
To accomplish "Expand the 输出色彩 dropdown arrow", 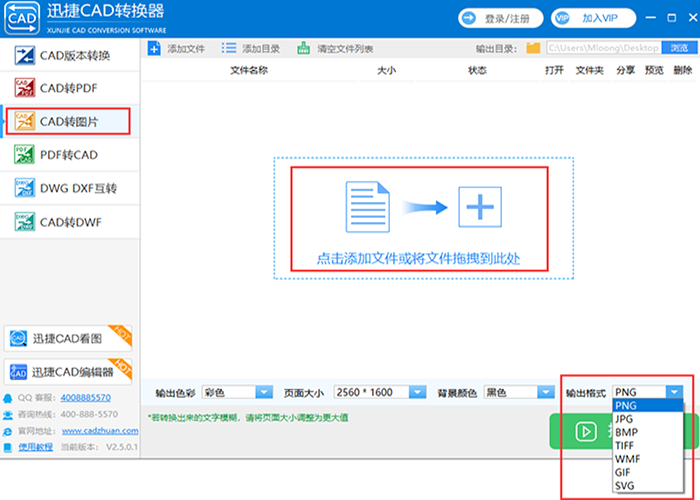I will [264, 392].
